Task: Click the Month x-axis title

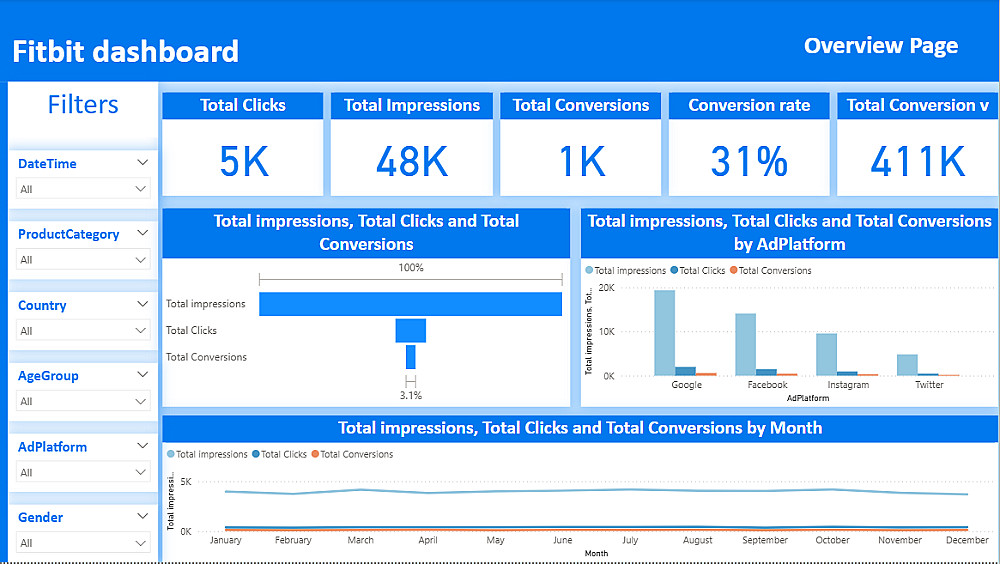Action: coord(596,553)
